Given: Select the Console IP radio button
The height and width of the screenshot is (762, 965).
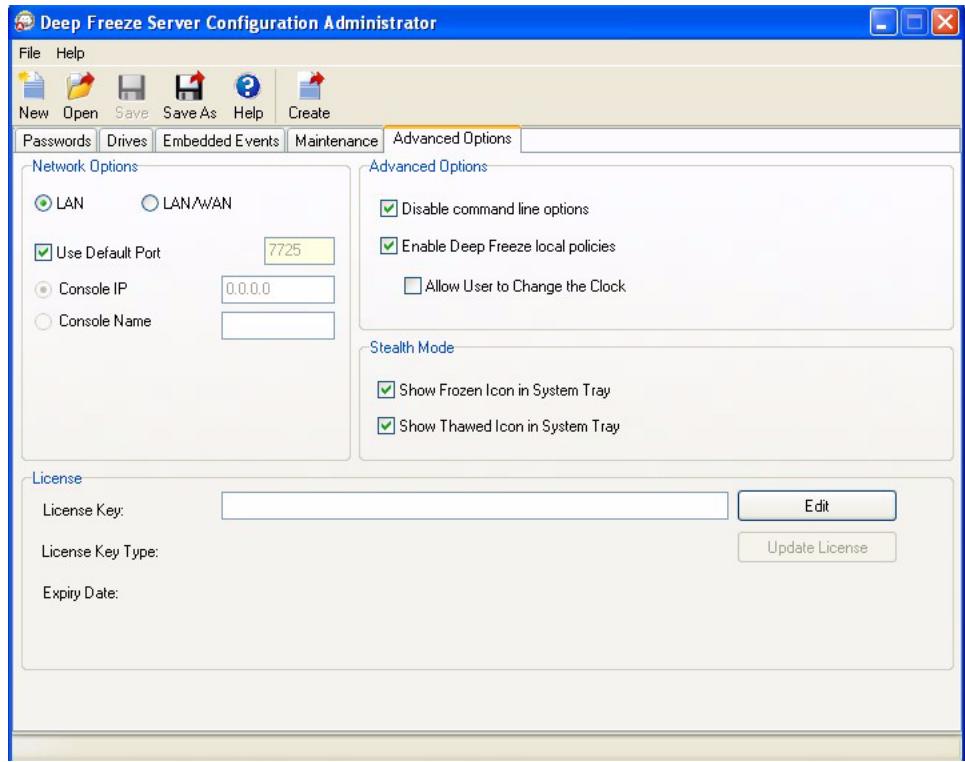Looking at the screenshot, I should [x=43, y=289].
